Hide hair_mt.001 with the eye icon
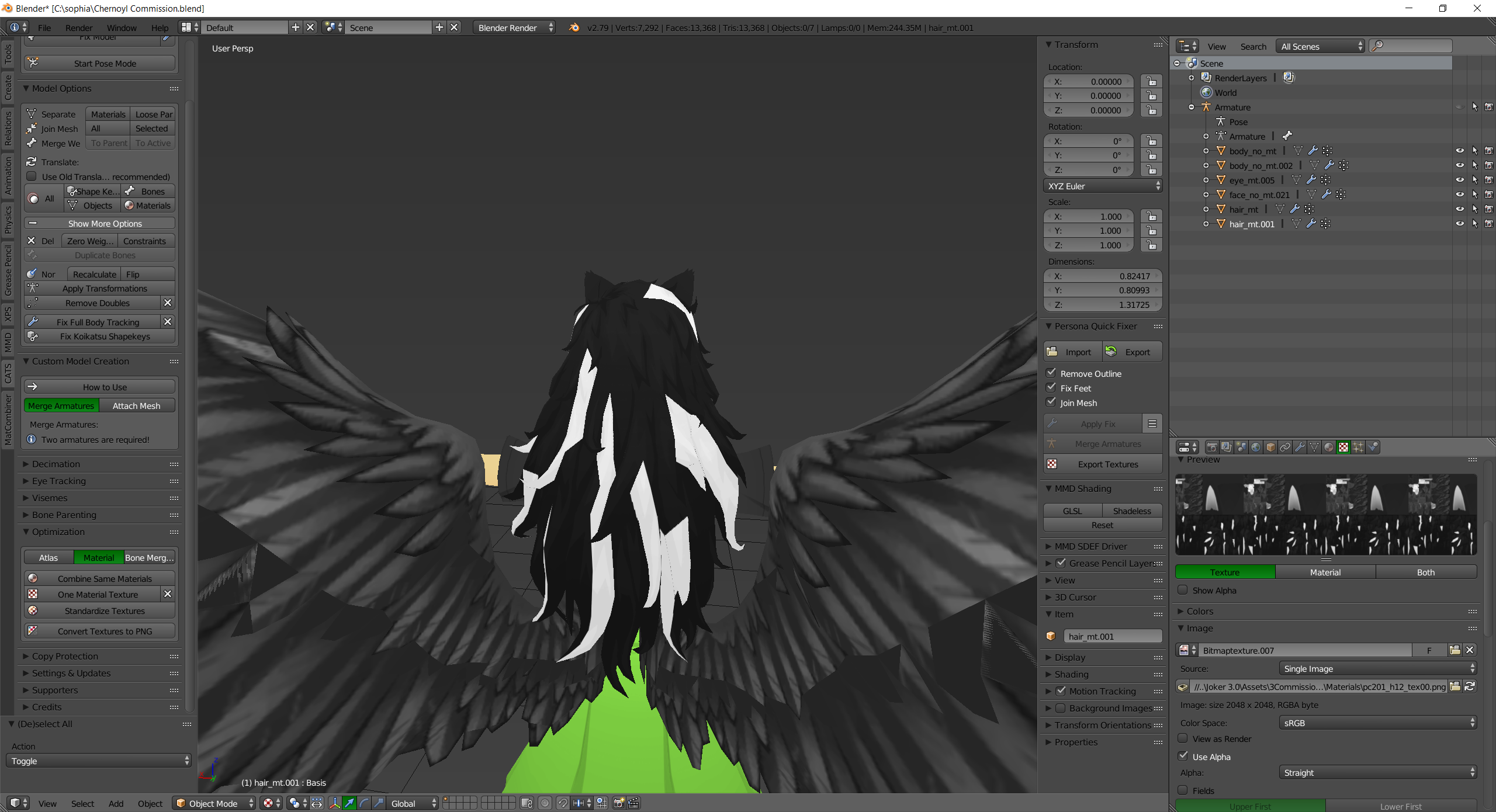 click(x=1459, y=224)
